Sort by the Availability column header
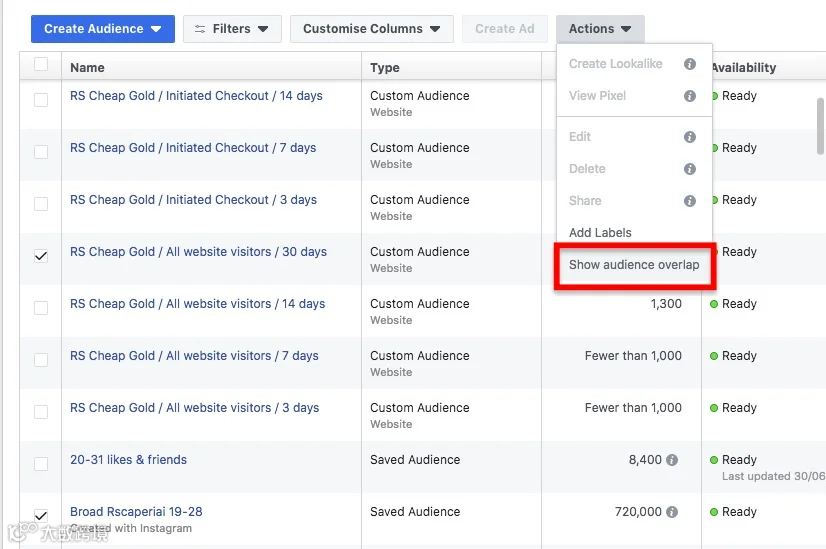The width and height of the screenshot is (826, 549). 744,67
